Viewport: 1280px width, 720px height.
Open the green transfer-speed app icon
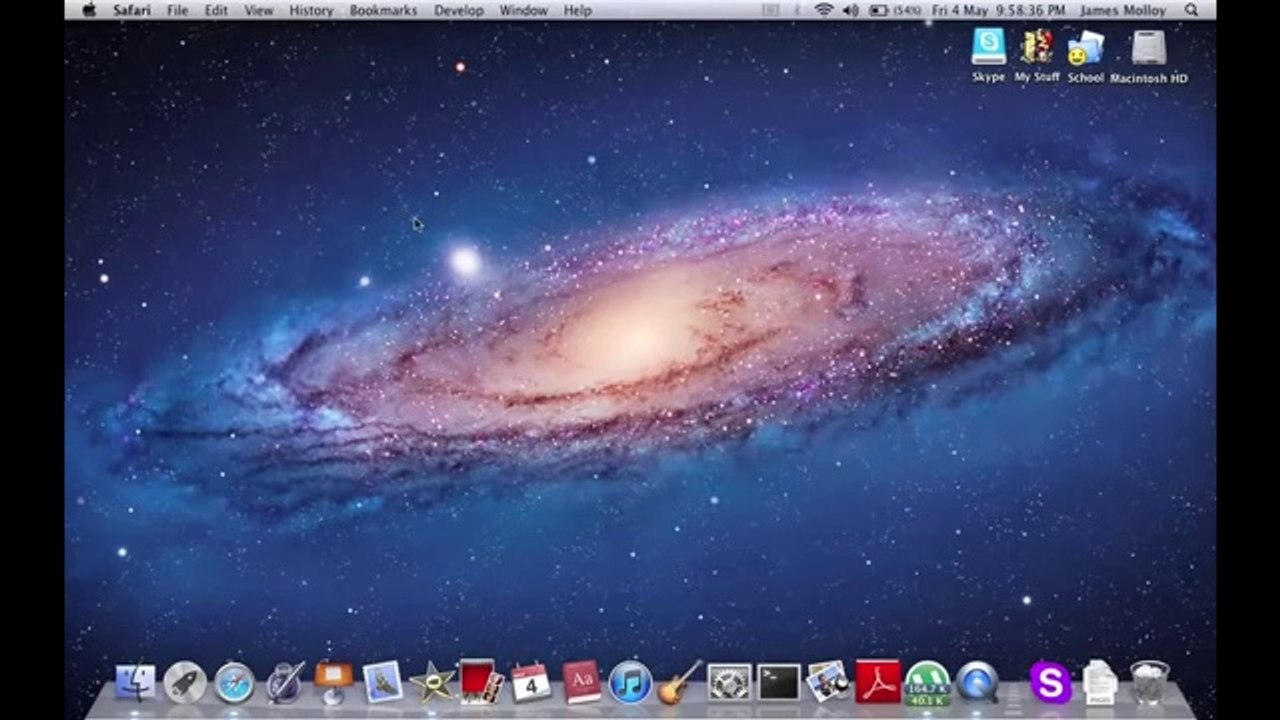pos(927,683)
